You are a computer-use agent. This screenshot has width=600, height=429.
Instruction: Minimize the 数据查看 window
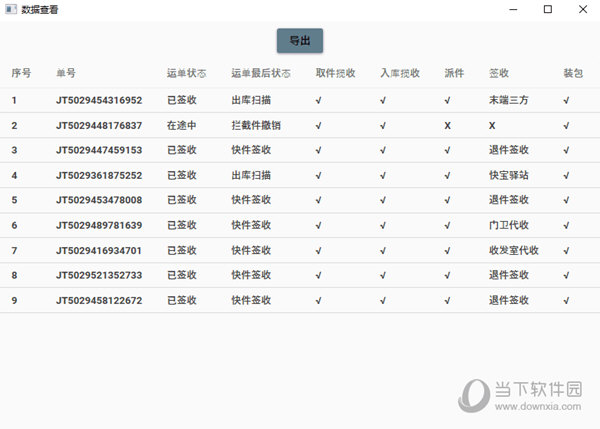tap(513, 9)
